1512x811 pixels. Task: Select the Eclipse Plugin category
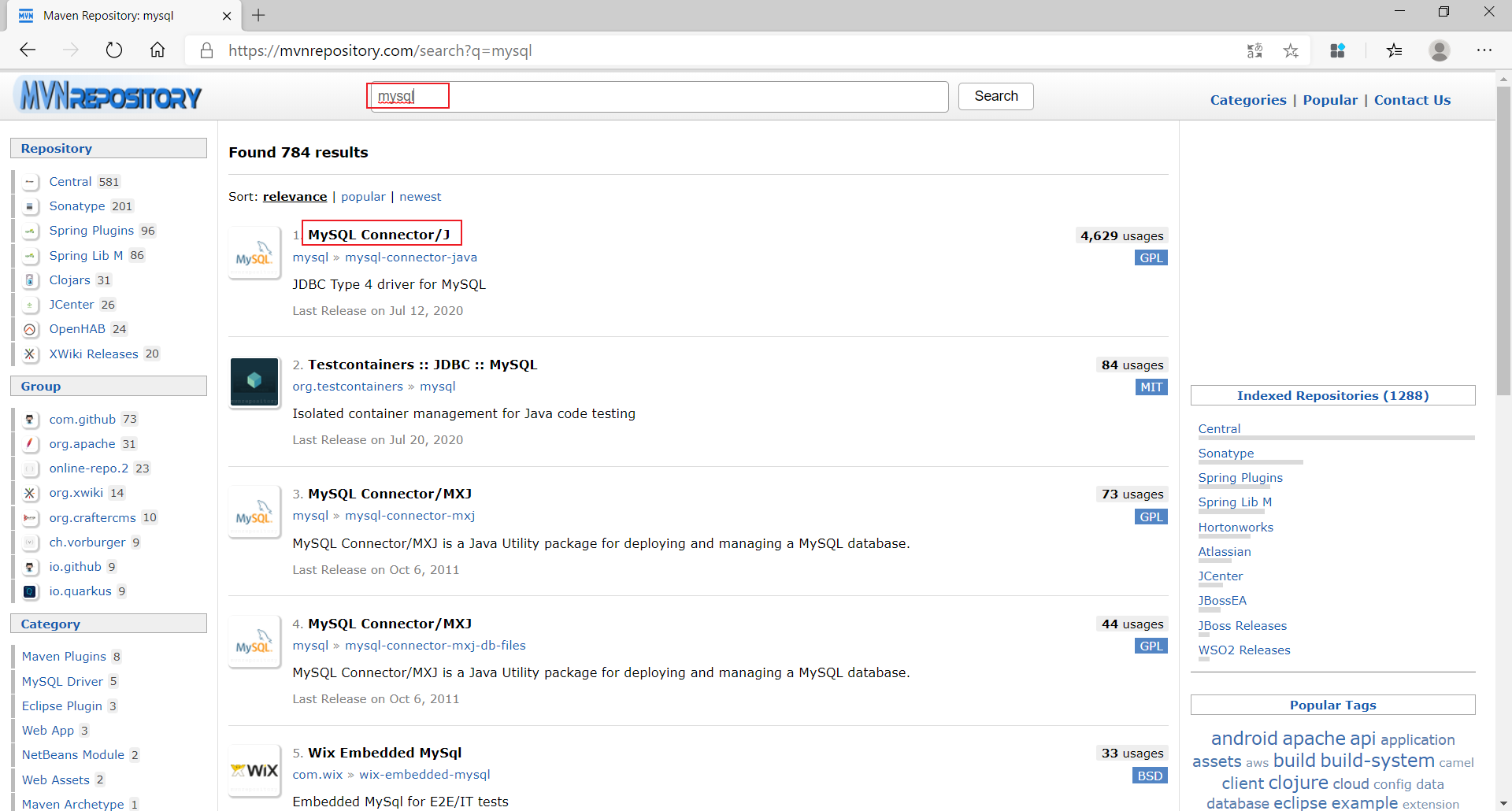[62, 706]
